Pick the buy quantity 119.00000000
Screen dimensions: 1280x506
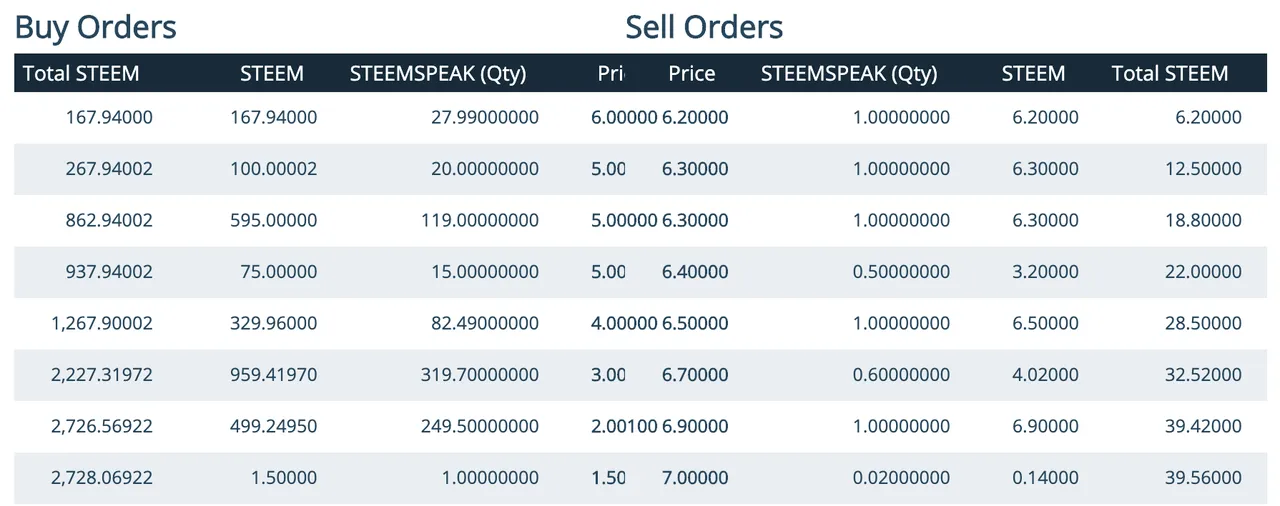481,220
